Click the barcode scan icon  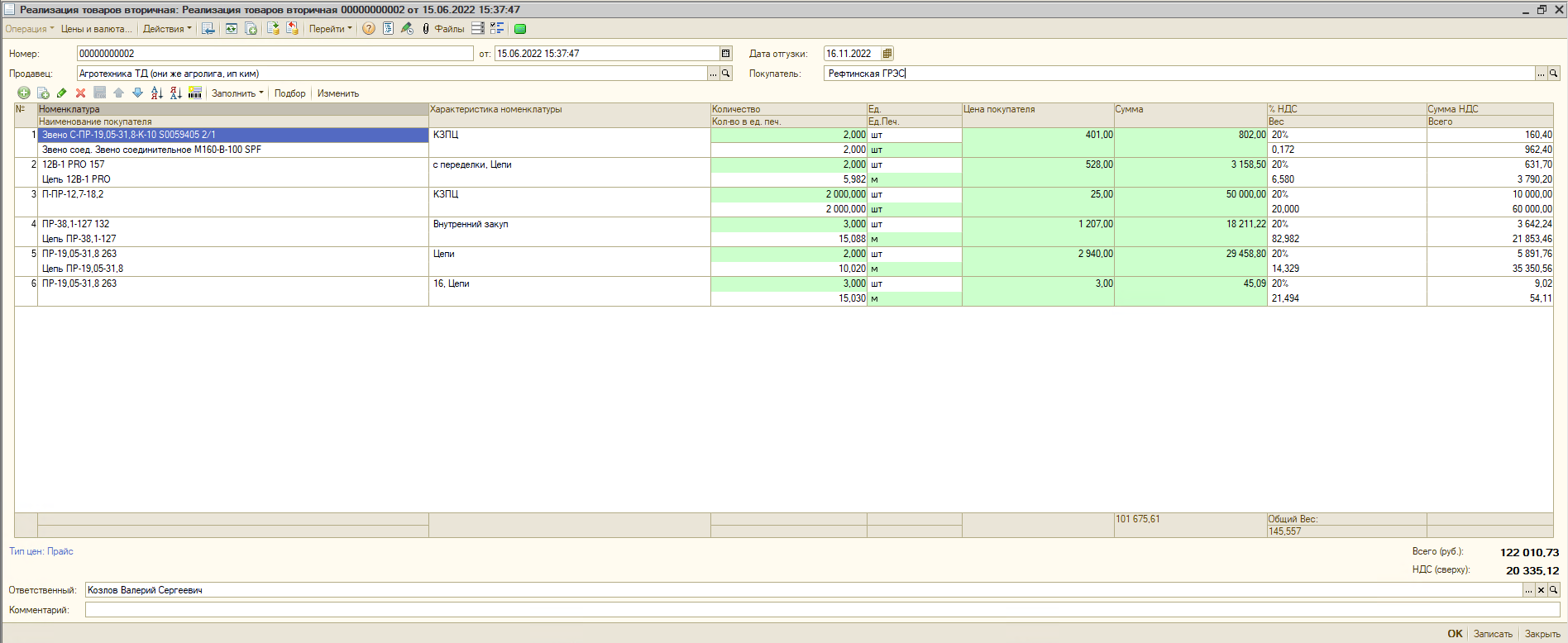pyautogui.click(x=195, y=93)
